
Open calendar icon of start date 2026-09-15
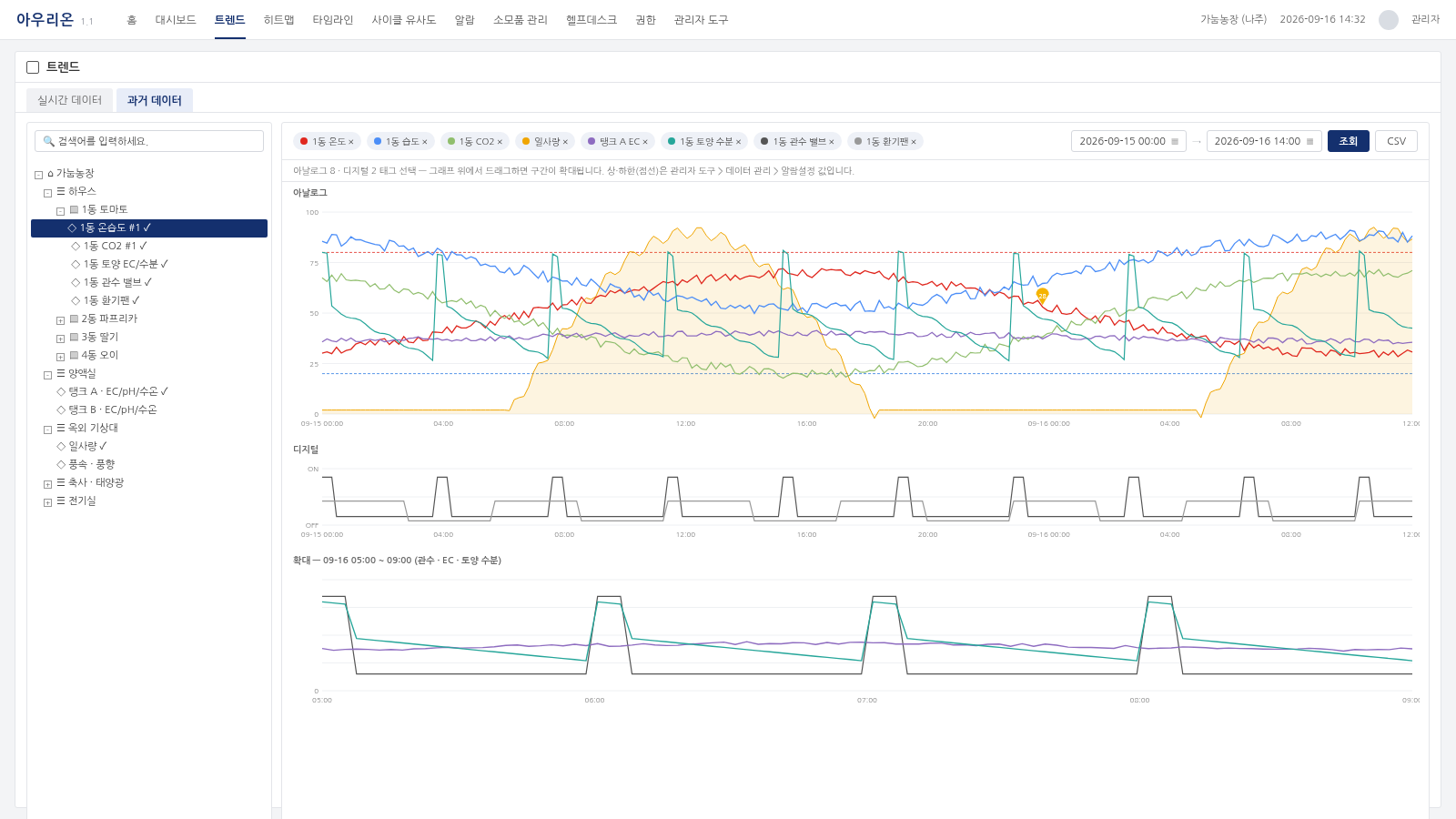coord(1175,142)
